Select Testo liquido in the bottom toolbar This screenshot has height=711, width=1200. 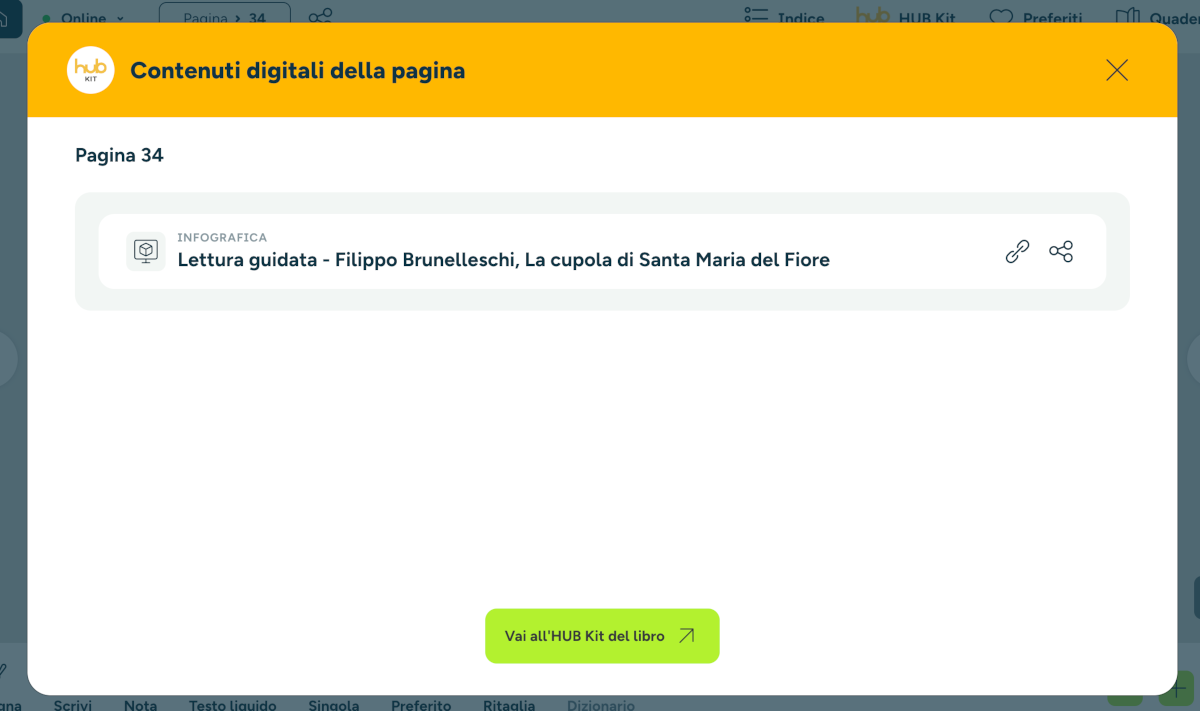tap(233, 704)
